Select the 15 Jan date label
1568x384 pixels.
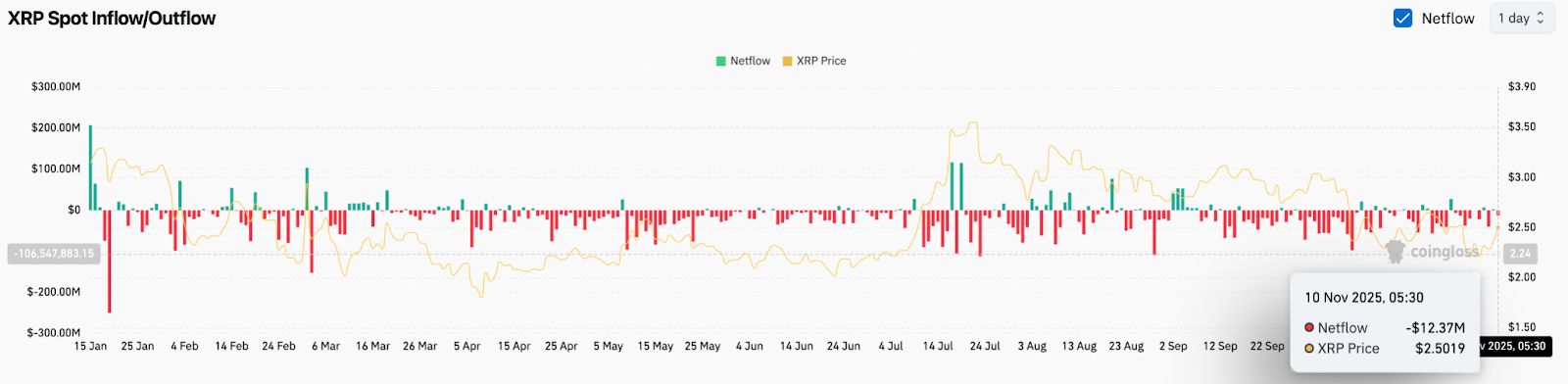click(x=90, y=346)
